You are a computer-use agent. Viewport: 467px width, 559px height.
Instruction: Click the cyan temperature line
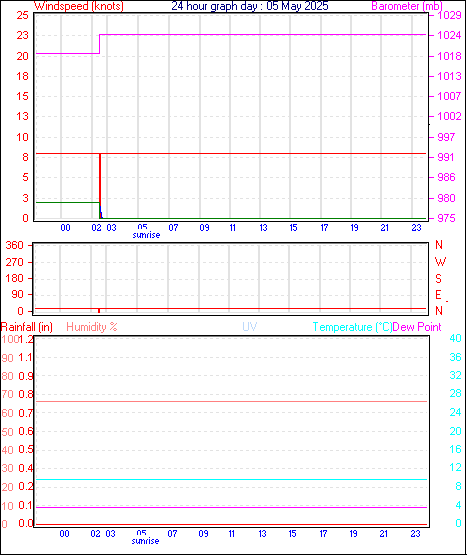tap(231, 479)
